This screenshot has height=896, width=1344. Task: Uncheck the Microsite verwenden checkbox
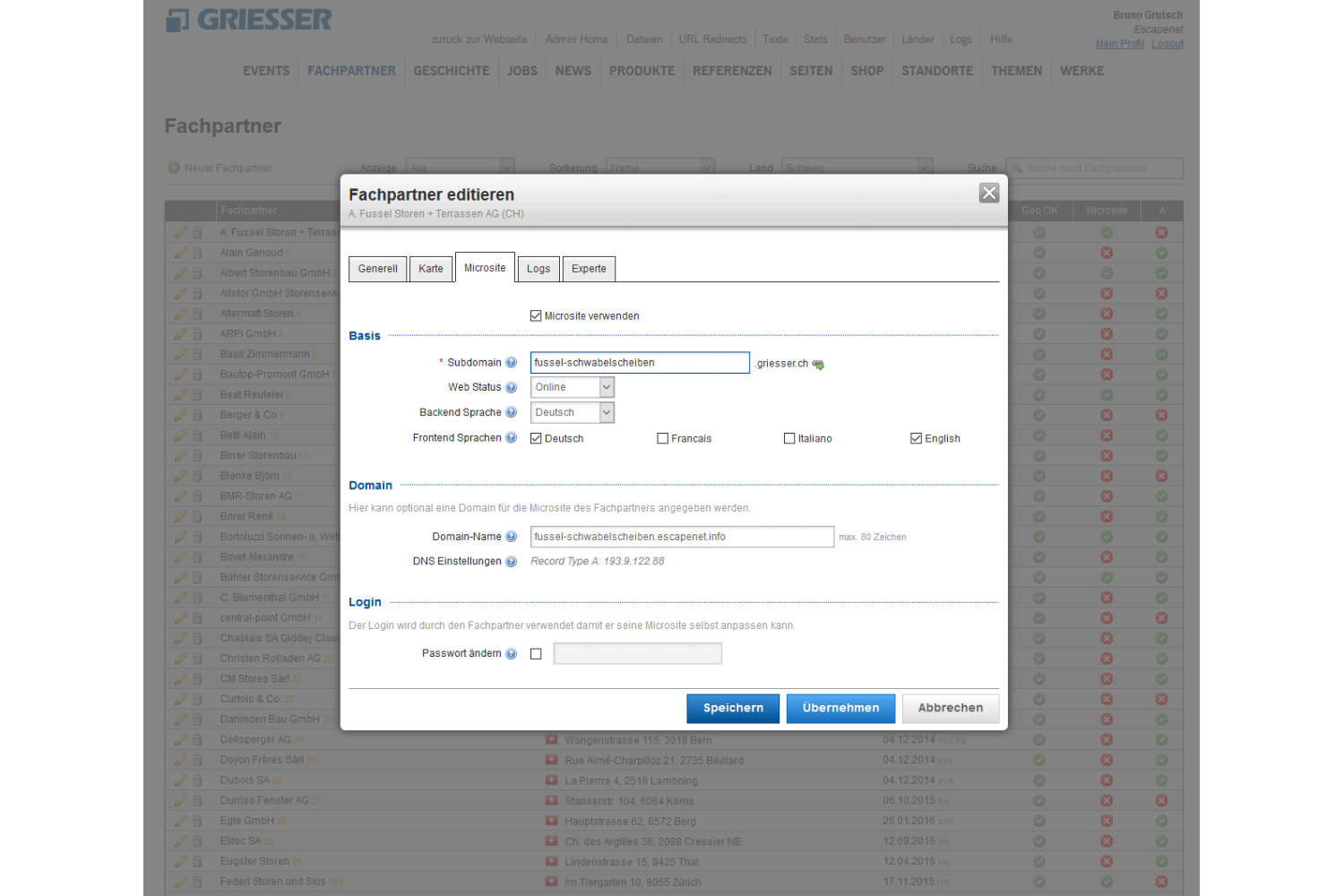tap(536, 316)
